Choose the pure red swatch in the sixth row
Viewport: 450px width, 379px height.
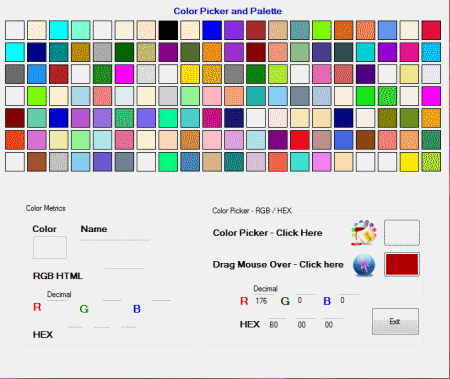point(300,140)
